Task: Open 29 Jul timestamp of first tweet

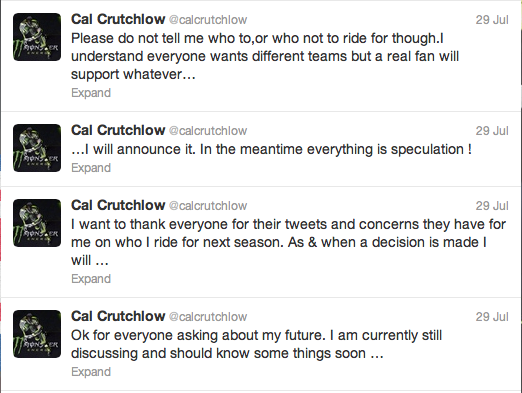Action: coord(492,20)
